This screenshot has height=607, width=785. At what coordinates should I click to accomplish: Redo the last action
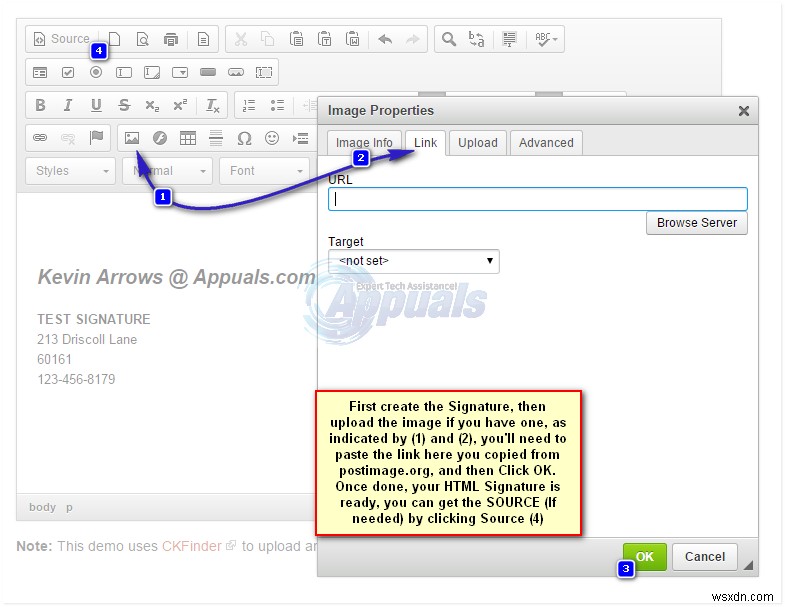pos(413,39)
